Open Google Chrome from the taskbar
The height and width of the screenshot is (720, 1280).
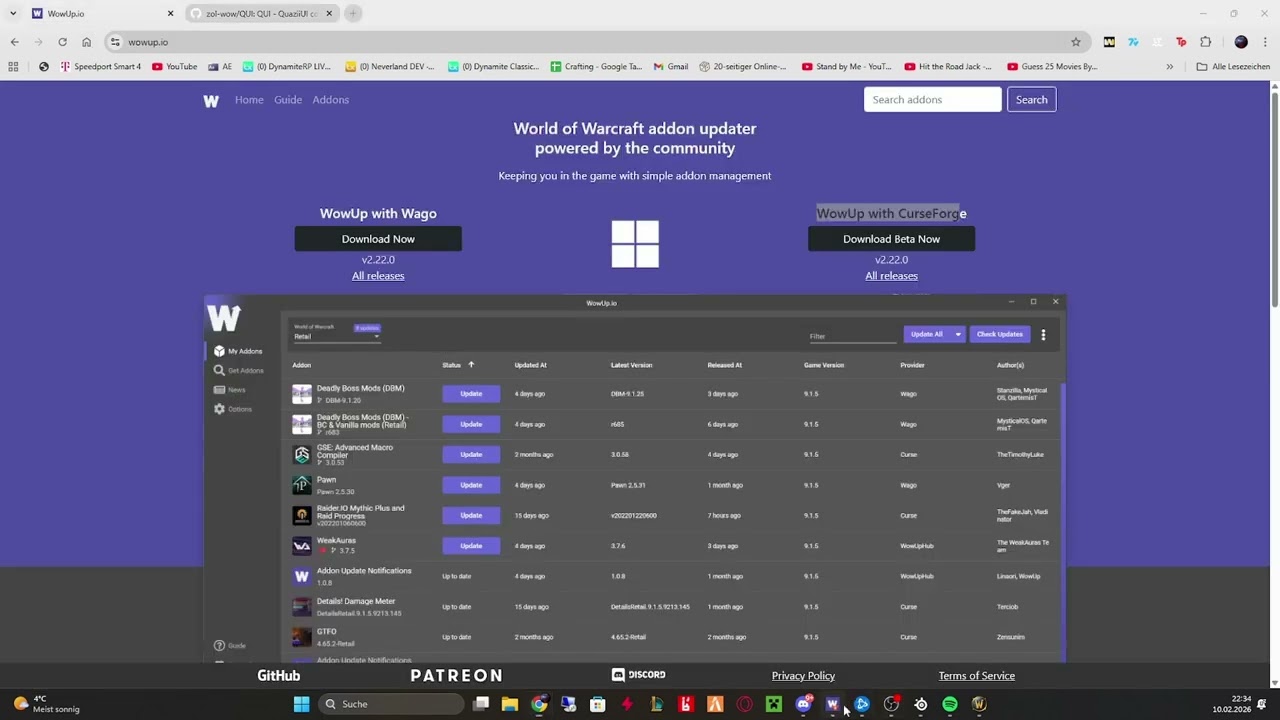pyautogui.click(x=539, y=704)
